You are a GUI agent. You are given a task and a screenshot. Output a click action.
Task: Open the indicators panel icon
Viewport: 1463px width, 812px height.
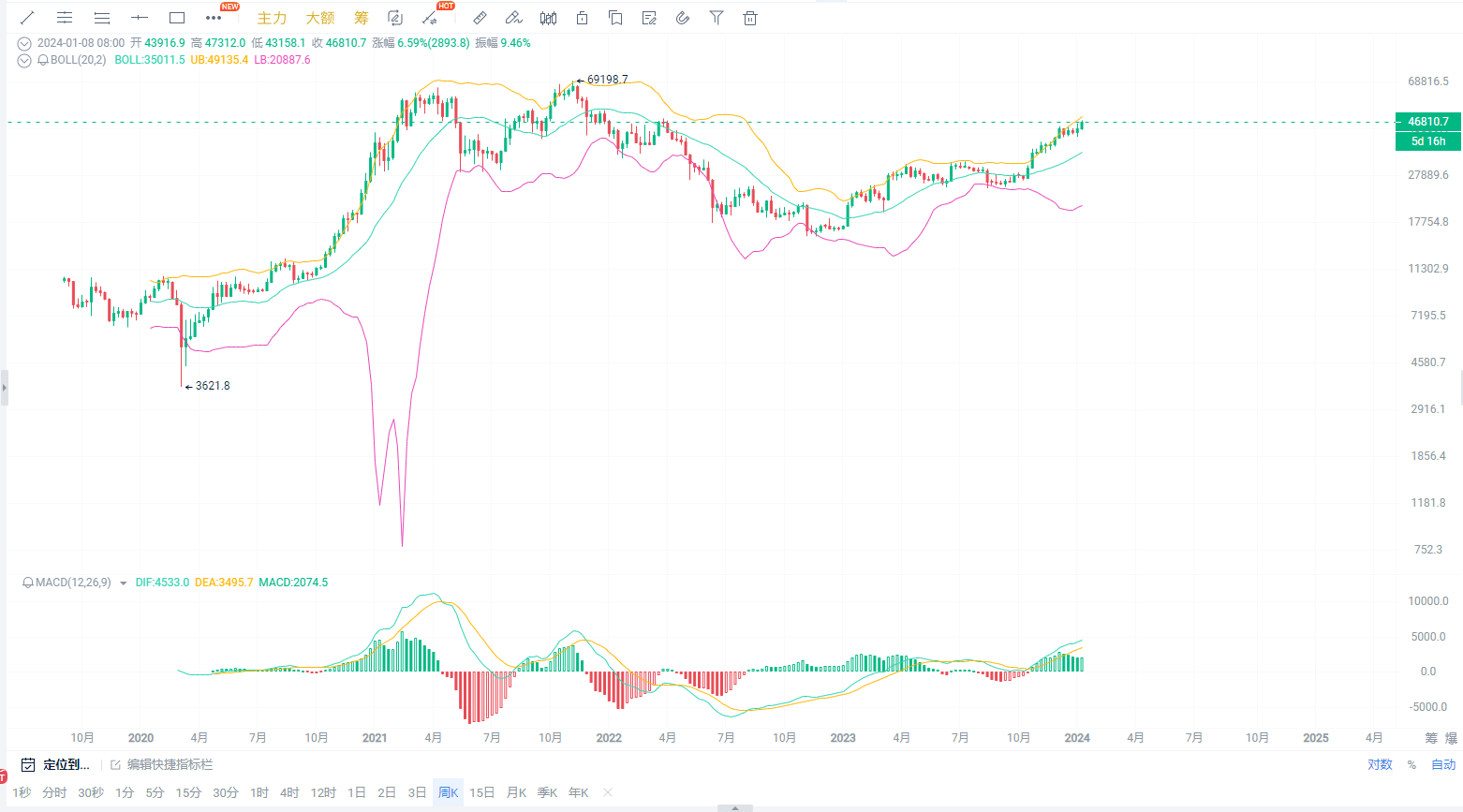click(548, 17)
